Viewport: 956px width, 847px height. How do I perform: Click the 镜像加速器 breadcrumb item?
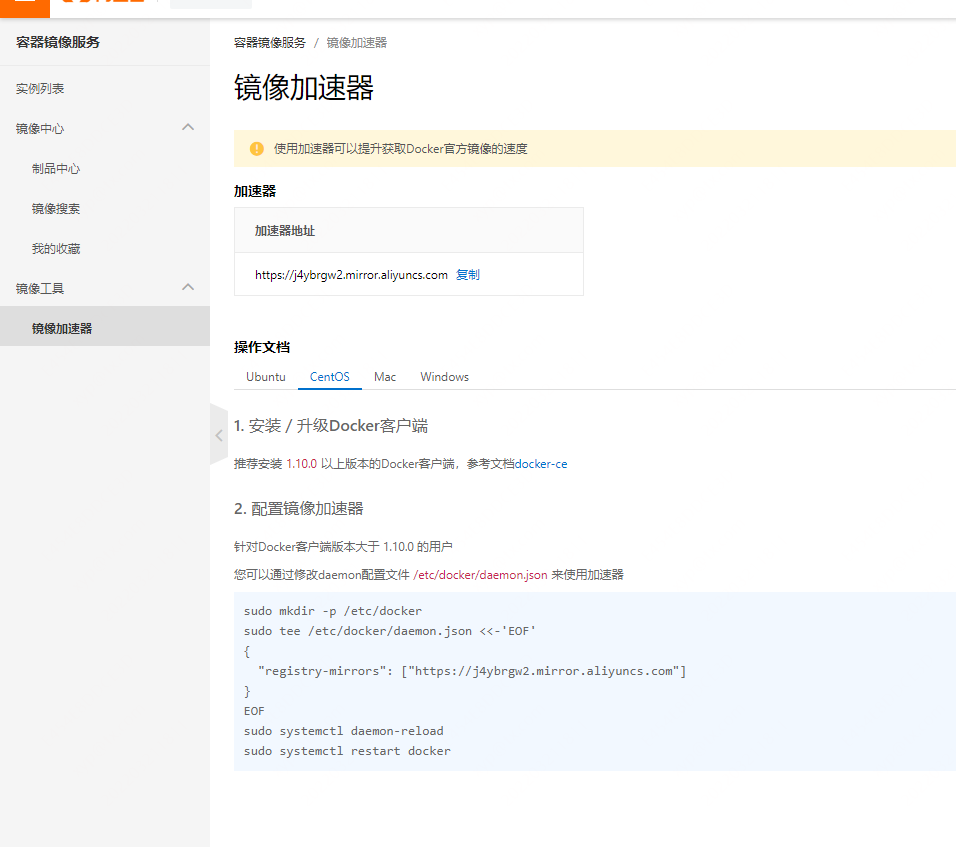[357, 43]
